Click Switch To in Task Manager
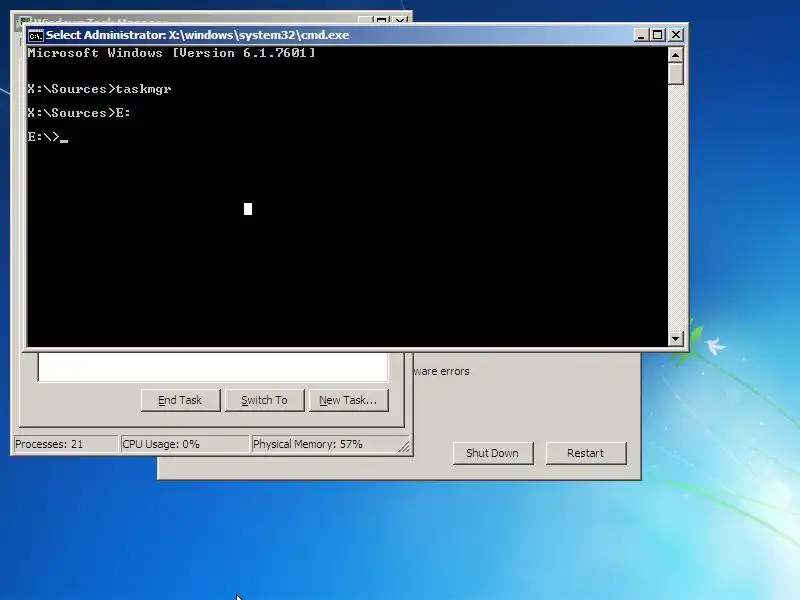The width and height of the screenshot is (800, 600). [264, 401]
